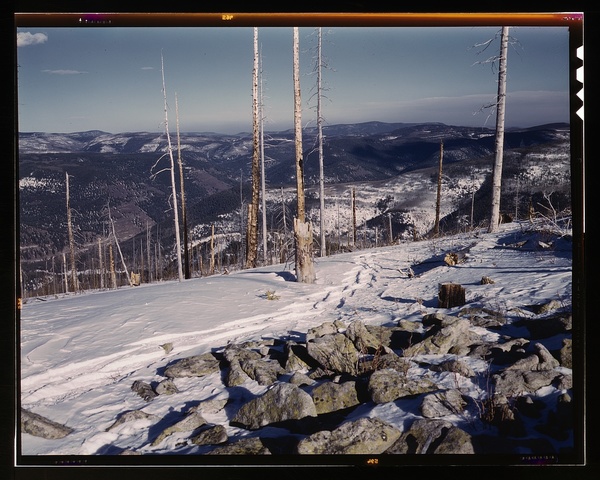Viewport: 600px width, 480px height.
Task: Click the thin curved bare tree left of center
Action: coord(171,170)
